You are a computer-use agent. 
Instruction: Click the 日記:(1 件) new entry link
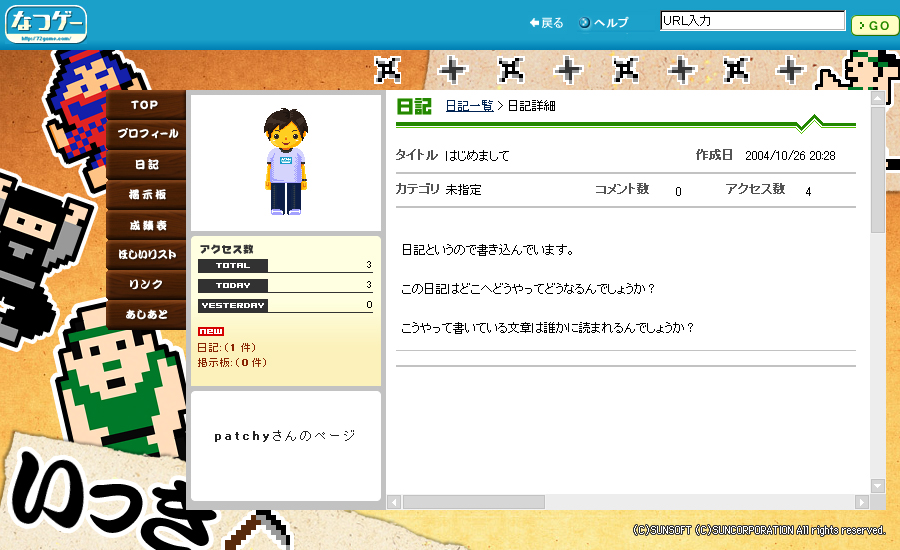click(x=227, y=347)
